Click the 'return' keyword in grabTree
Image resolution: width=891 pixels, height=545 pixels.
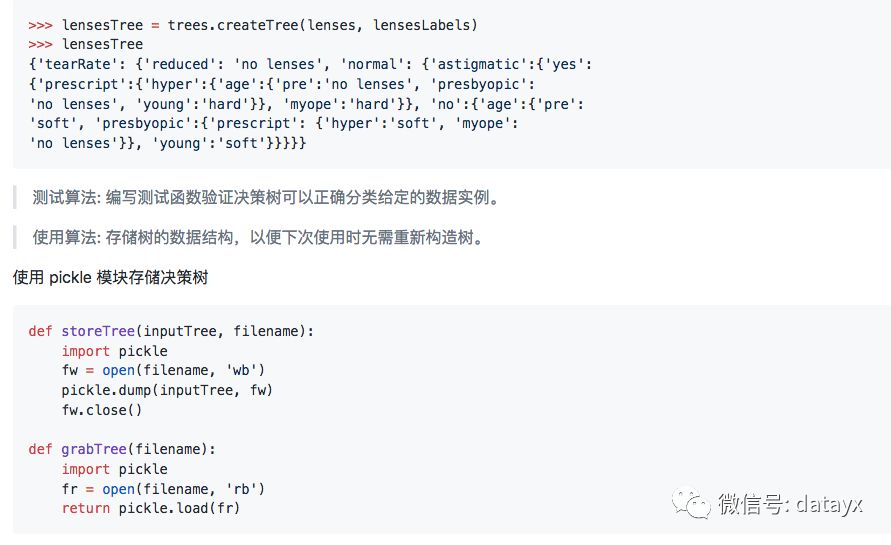point(86,508)
